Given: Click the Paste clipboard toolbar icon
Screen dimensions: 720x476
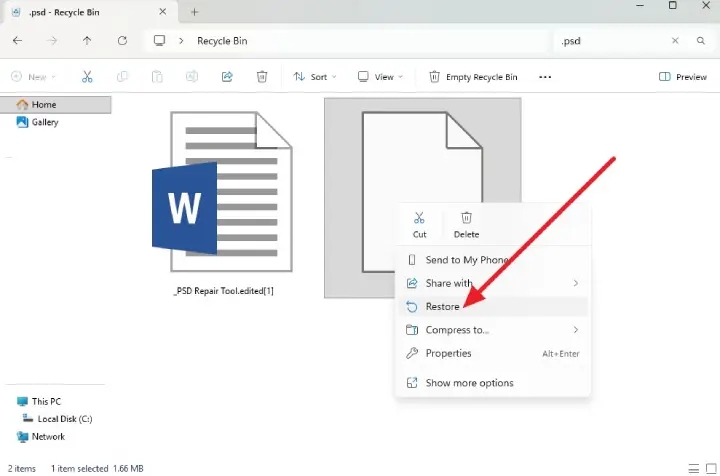Looking at the screenshot, I should [x=157, y=77].
